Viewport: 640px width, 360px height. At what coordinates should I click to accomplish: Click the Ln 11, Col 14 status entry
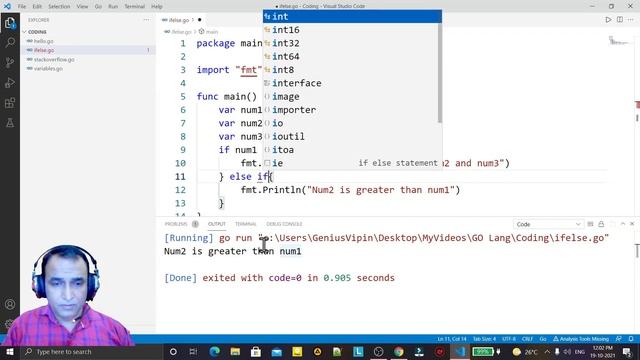tap(452, 339)
